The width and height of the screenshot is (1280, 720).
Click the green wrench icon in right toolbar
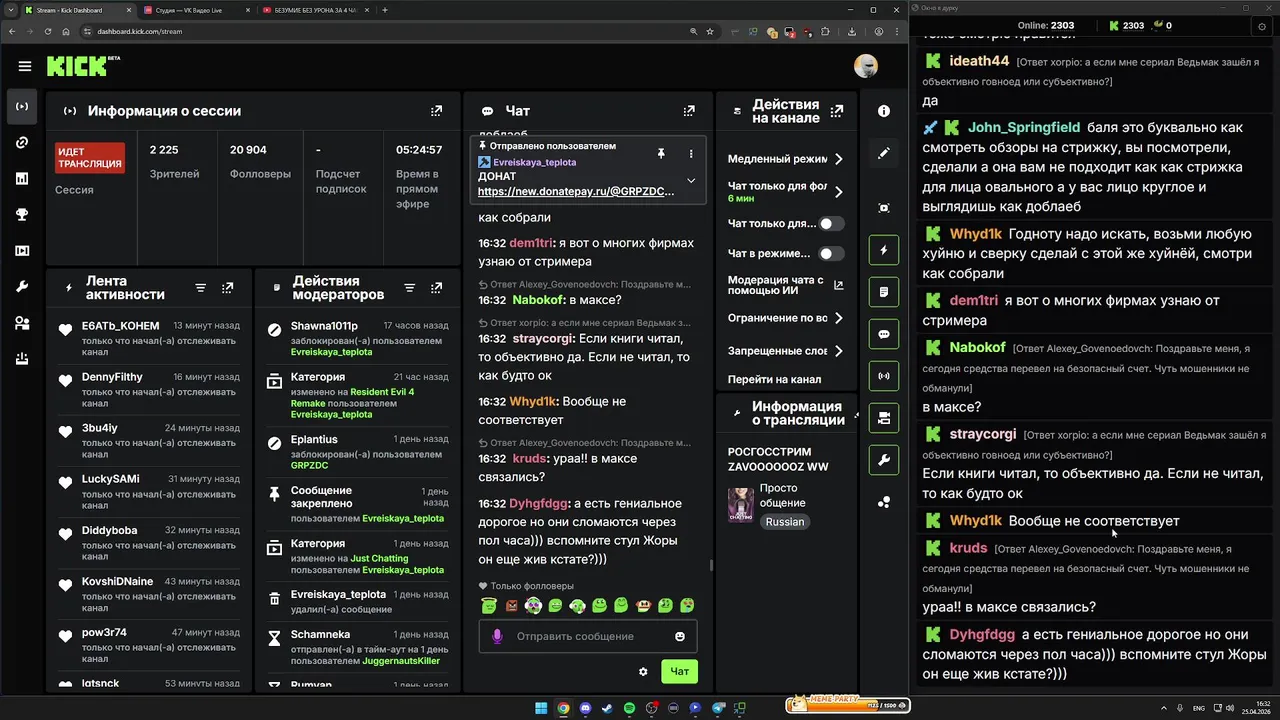click(884, 460)
